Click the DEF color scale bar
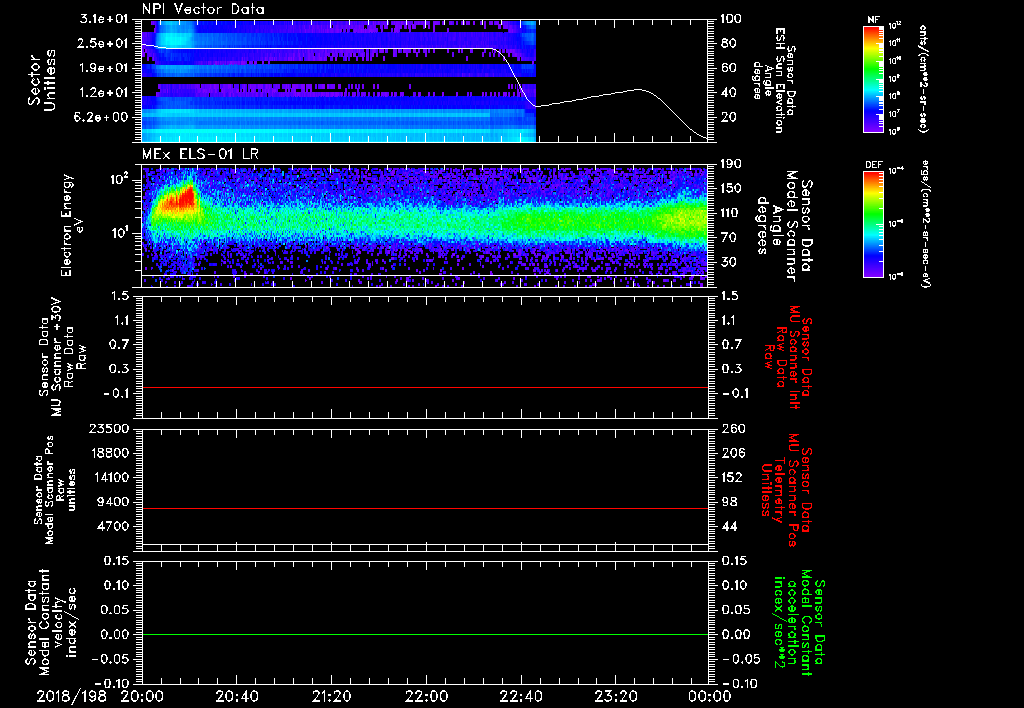Viewport: 1024px width, 708px height. coord(873,225)
